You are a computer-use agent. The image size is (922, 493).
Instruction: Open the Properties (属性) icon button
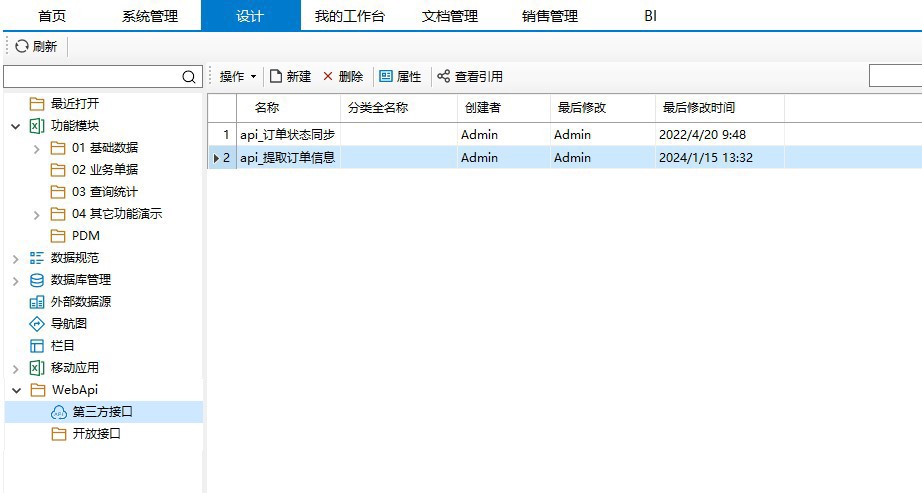[x=386, y=77]
